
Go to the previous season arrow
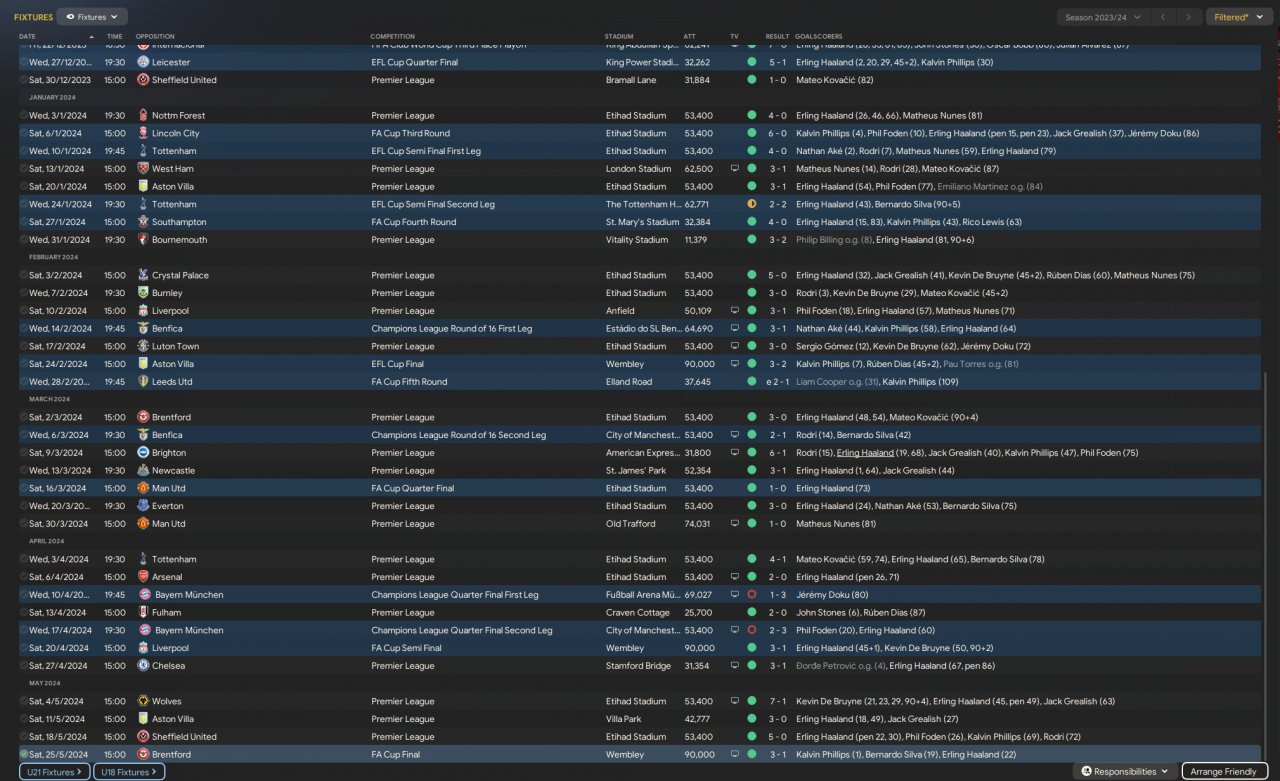coord(1163,17)
